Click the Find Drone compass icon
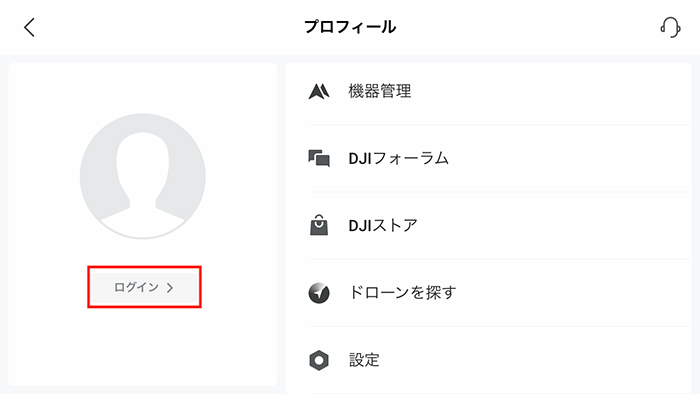Screen dimensions: 700x394 point(319,293)
